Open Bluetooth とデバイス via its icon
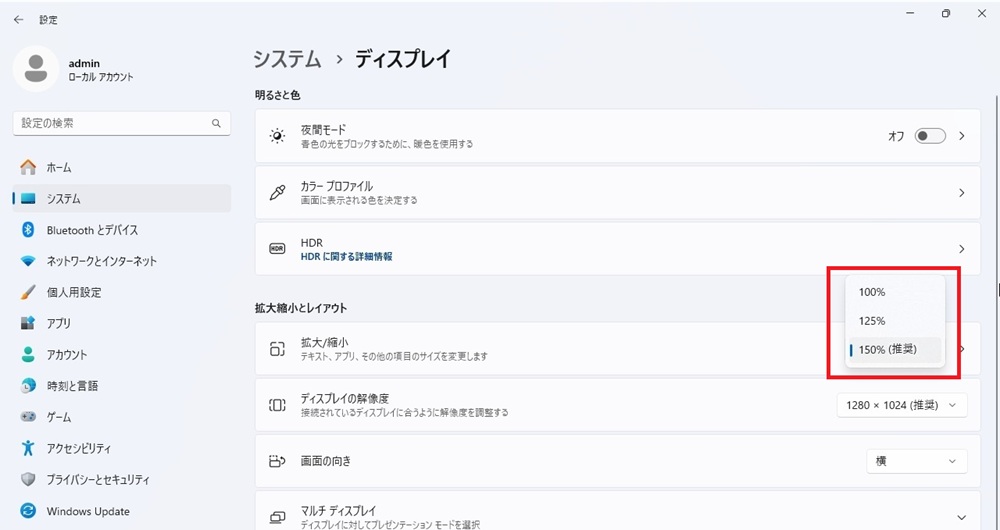This screenshot has width=1000, height=530. [x=28, y=230]
